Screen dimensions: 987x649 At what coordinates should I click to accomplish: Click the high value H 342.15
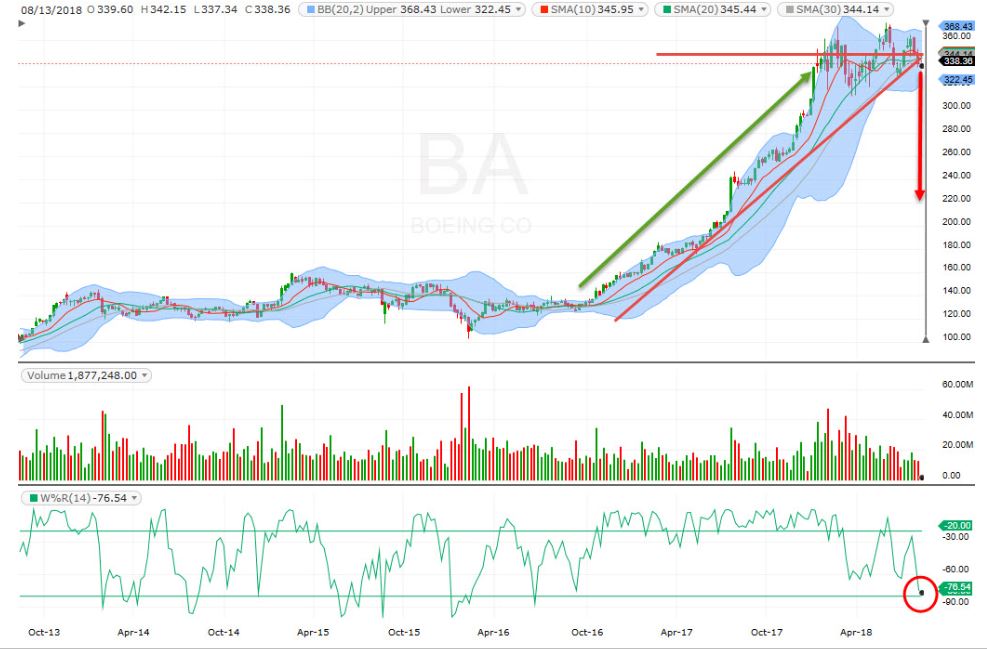click(x=162, y=9)
